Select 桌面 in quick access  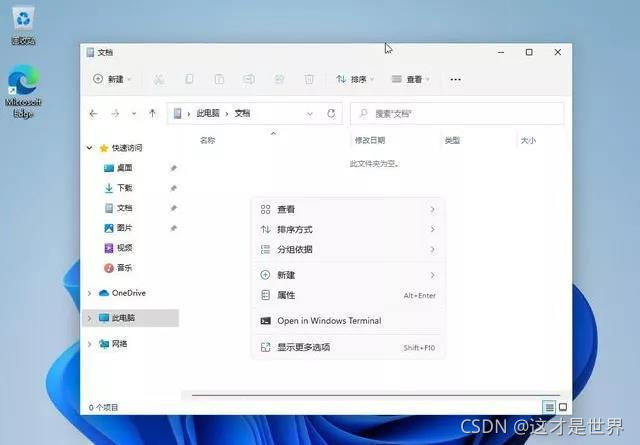124,168
